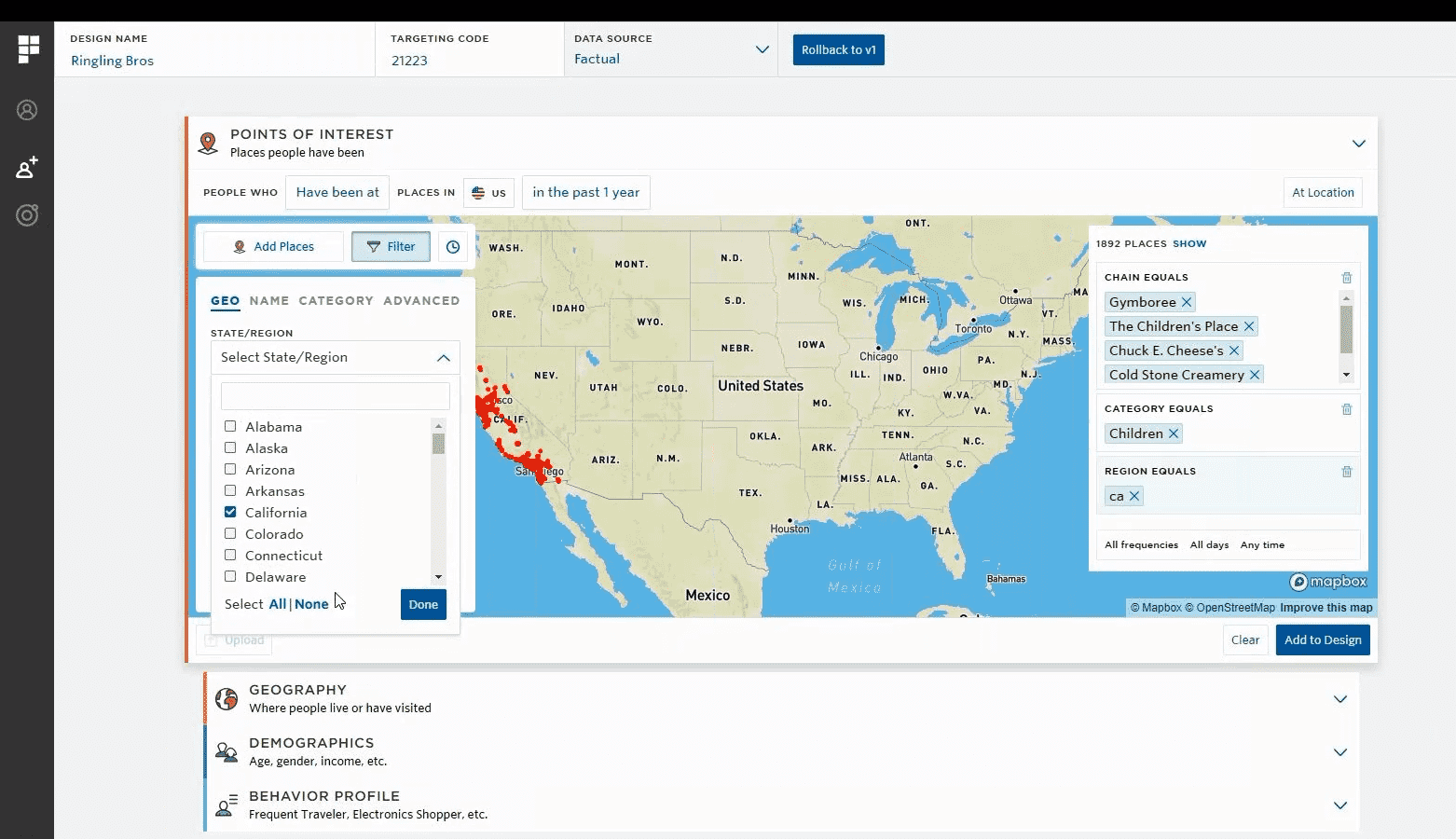Image resolution: width=1456 pixels, height=839 pixels.
Task: Switch to the ADVANCED filter tab
Action: [x=421, y=300]
